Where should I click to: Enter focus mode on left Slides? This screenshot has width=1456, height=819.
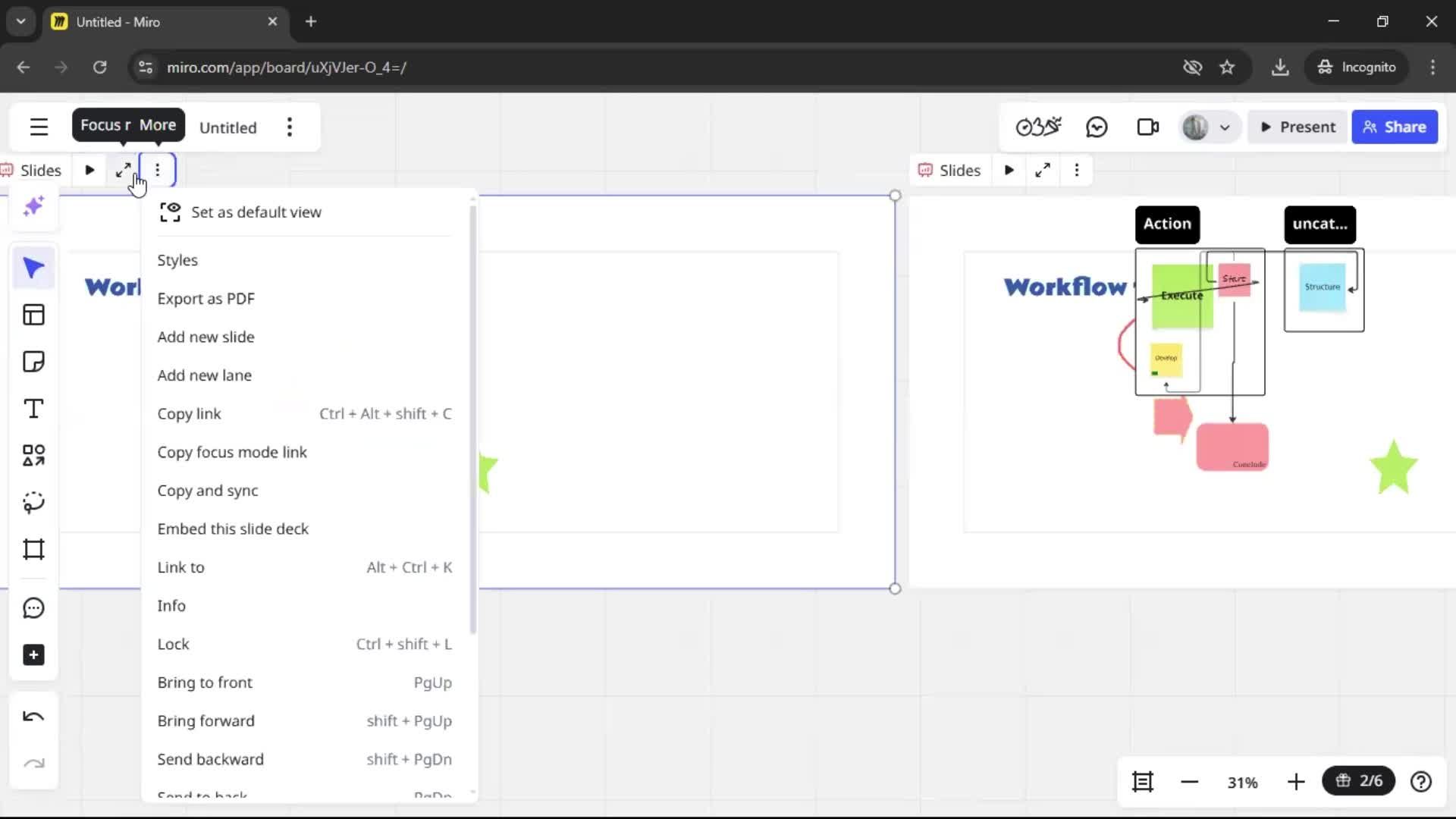click(123, 170)
